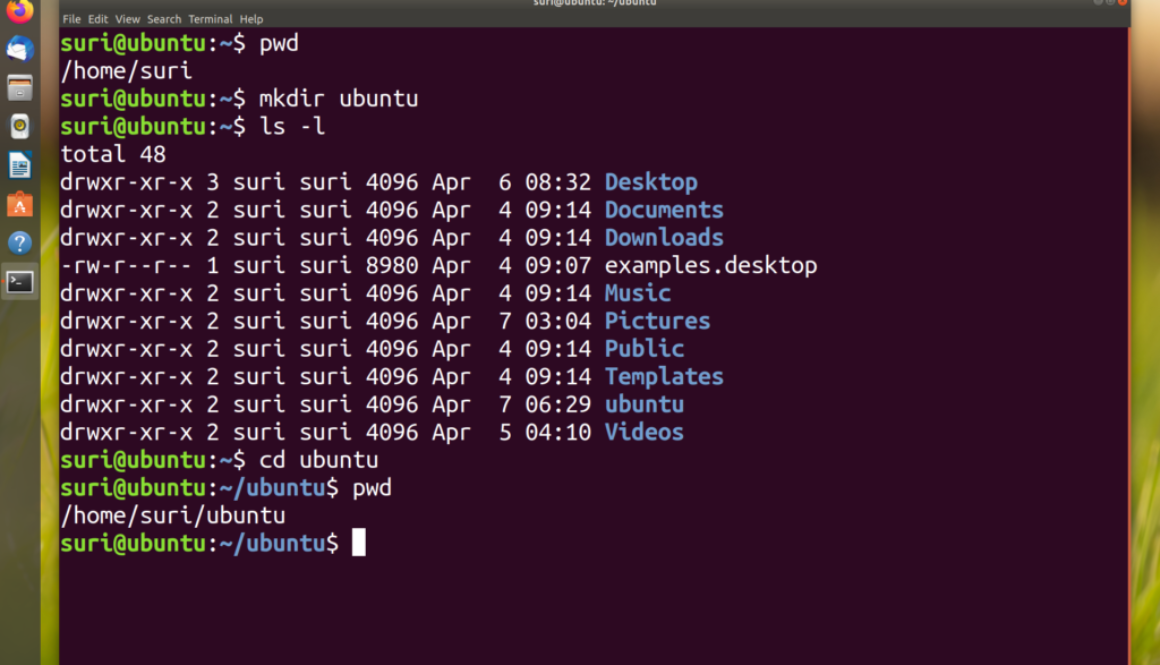The width and height of the screenshot is (1160, 665).
Task: Click the cursor at the last prompt
Action: (359, 543)
